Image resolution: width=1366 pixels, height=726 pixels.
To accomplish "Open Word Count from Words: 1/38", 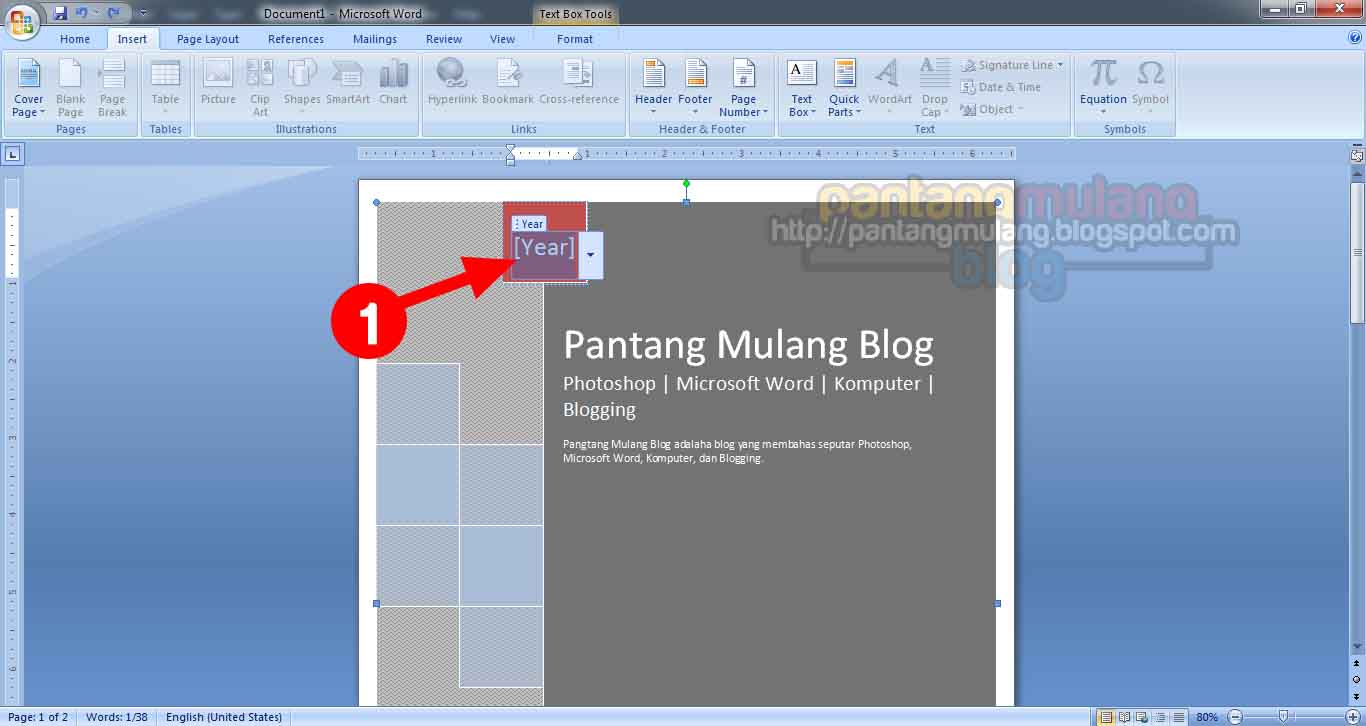I will click(x=117, y=717).
